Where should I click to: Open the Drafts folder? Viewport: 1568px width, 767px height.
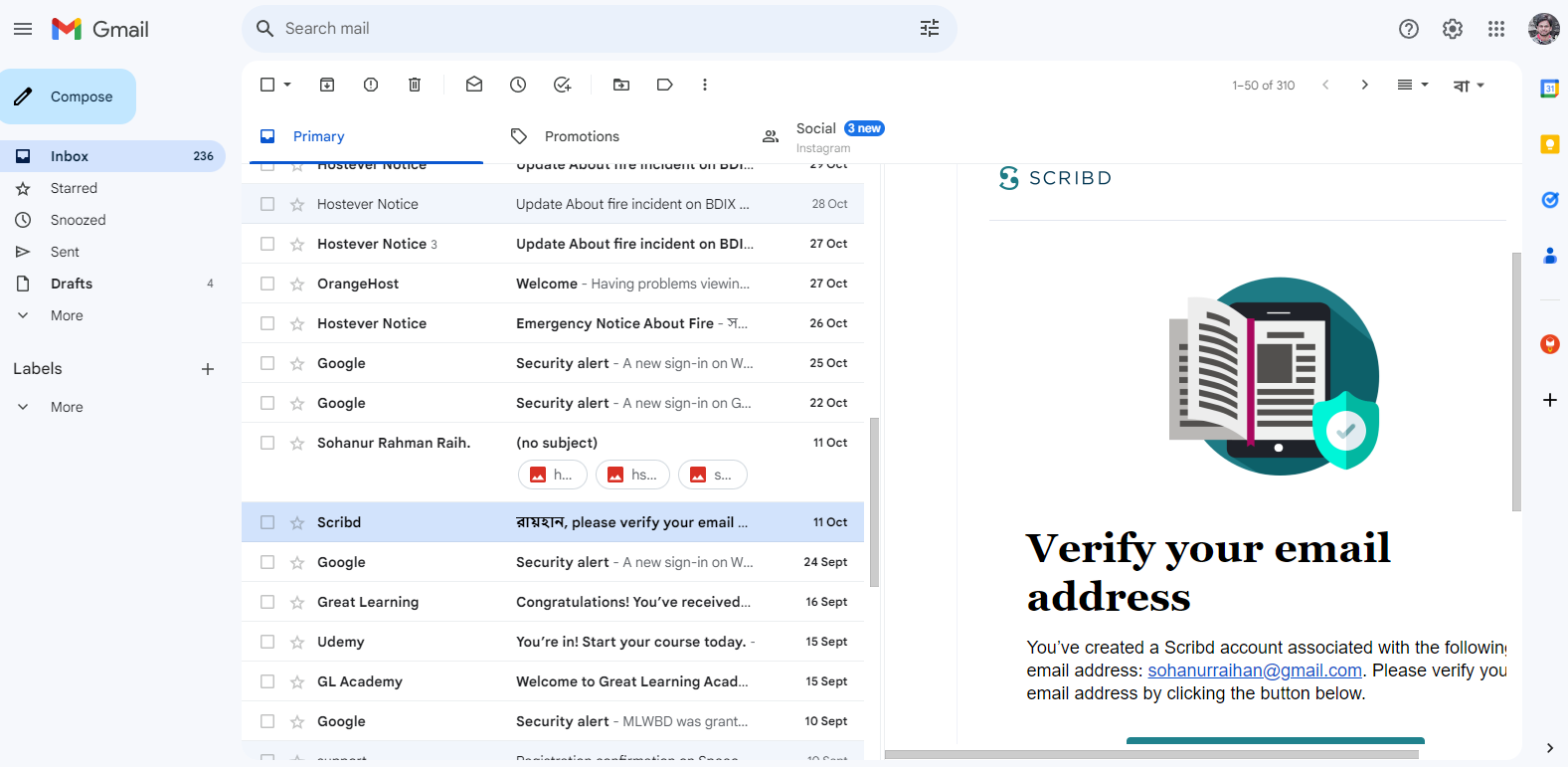[x=72, y=284]
